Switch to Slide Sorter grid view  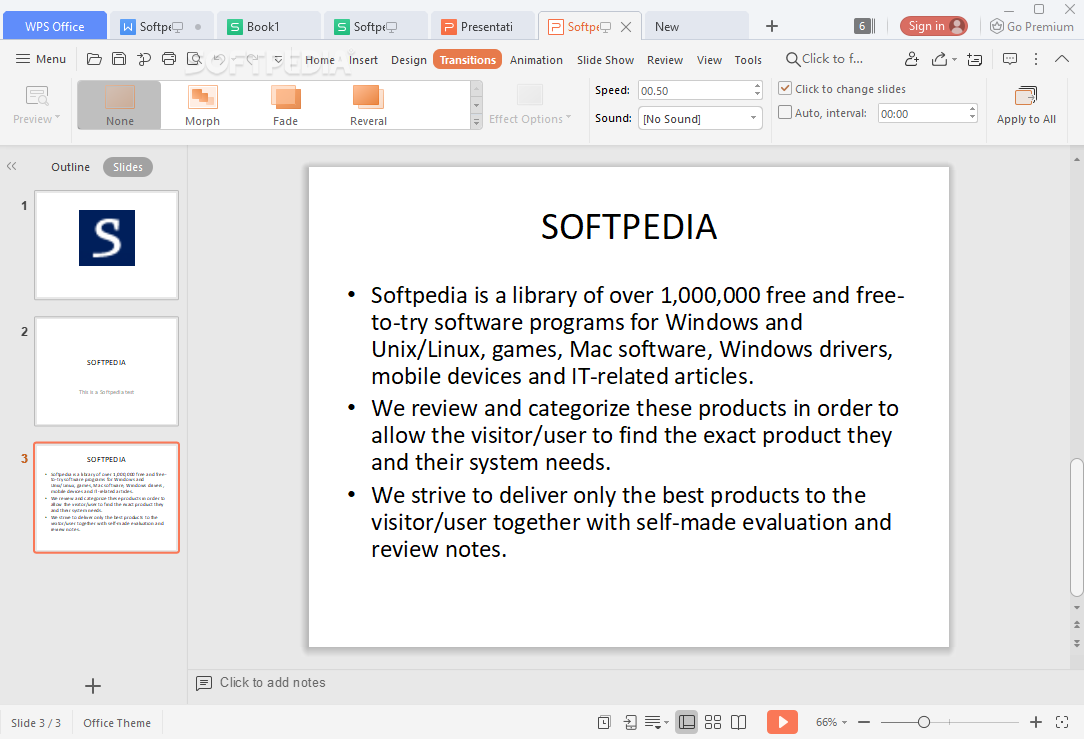(x=713, y=722)
